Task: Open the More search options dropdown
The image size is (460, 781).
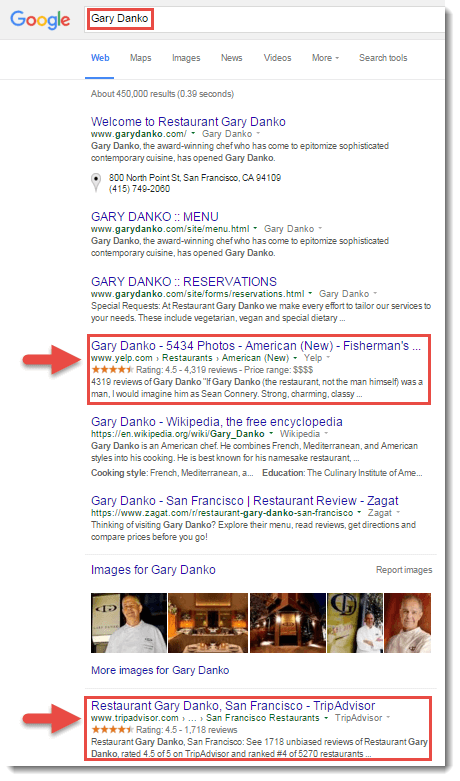Action: [325, 58]
